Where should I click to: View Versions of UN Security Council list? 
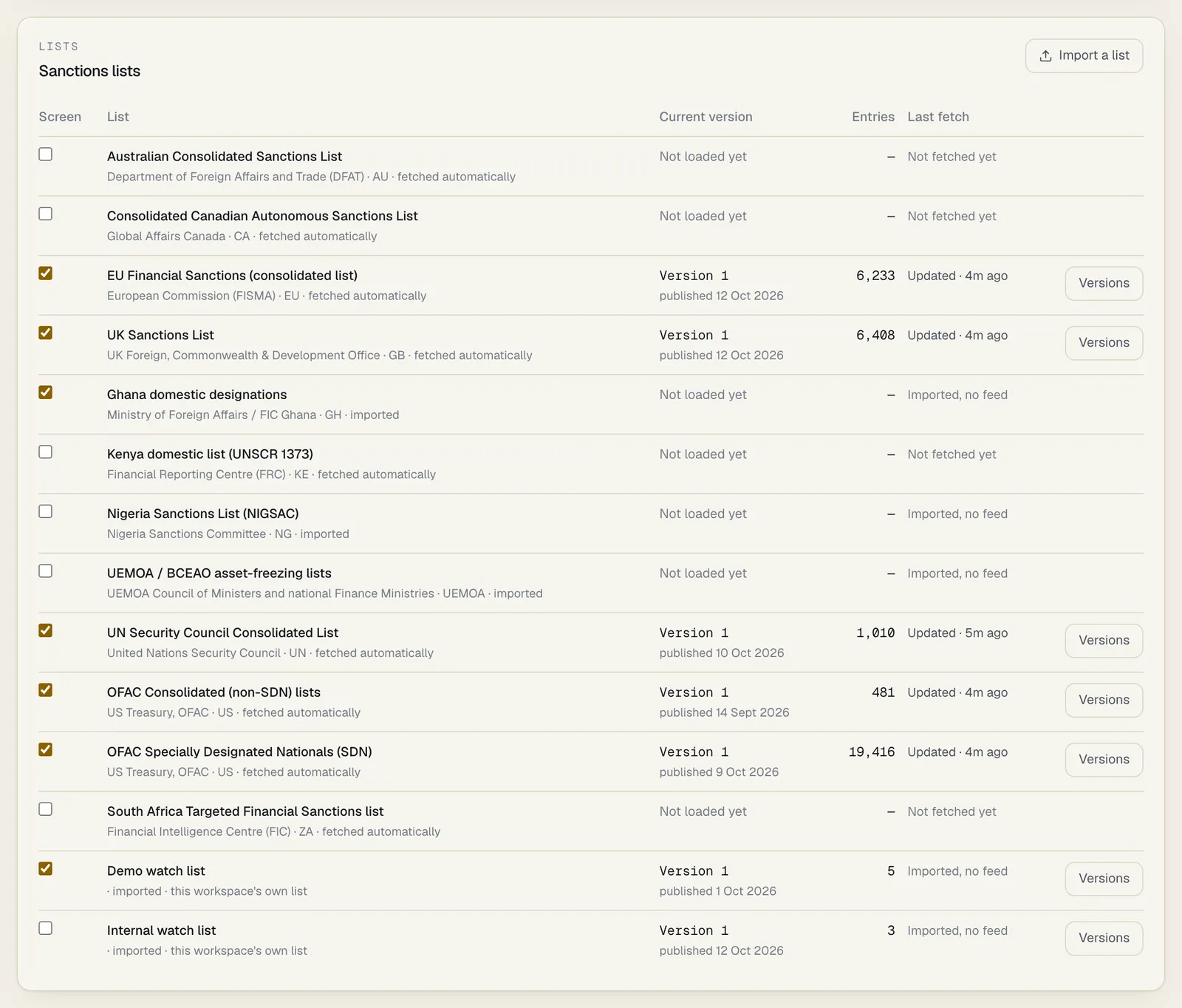pos(1104,641)
